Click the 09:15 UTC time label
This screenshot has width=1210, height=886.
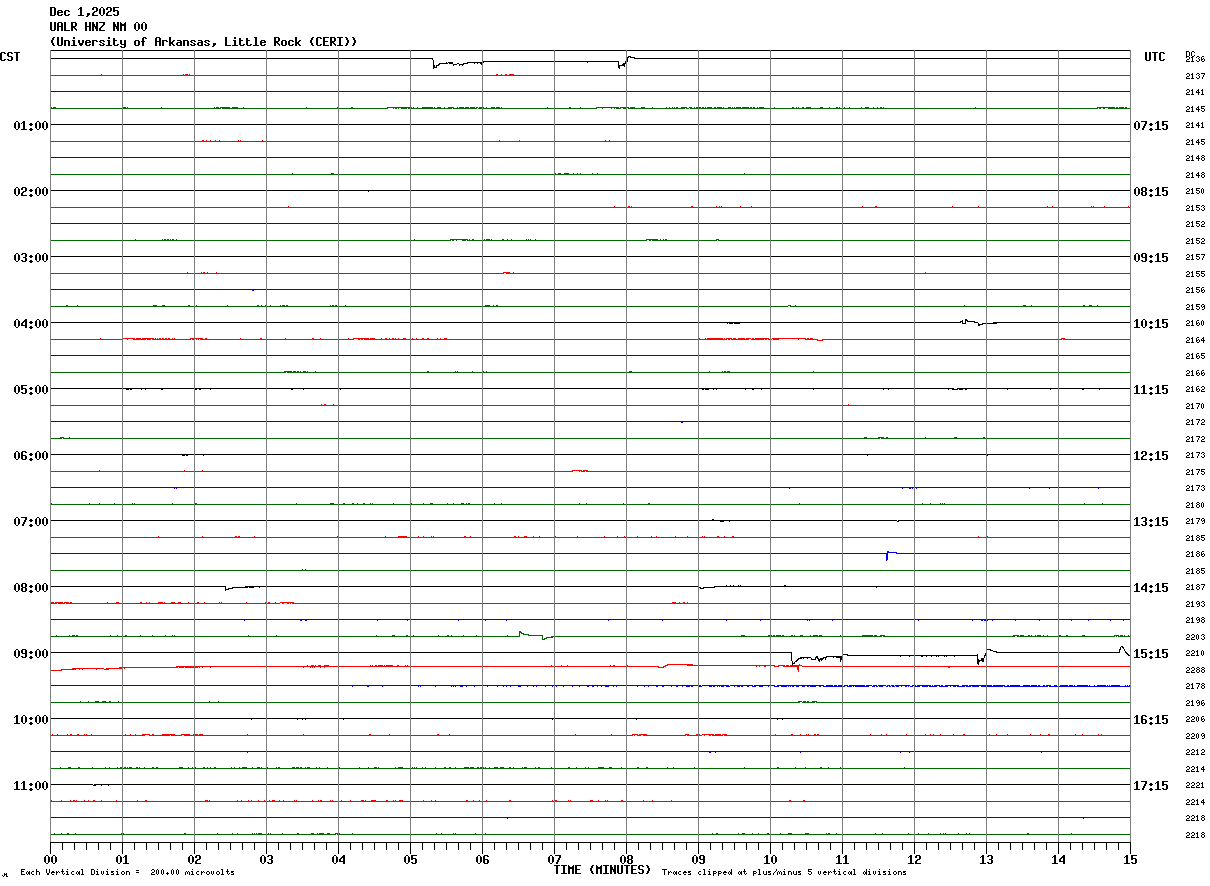pos(1151,257)
